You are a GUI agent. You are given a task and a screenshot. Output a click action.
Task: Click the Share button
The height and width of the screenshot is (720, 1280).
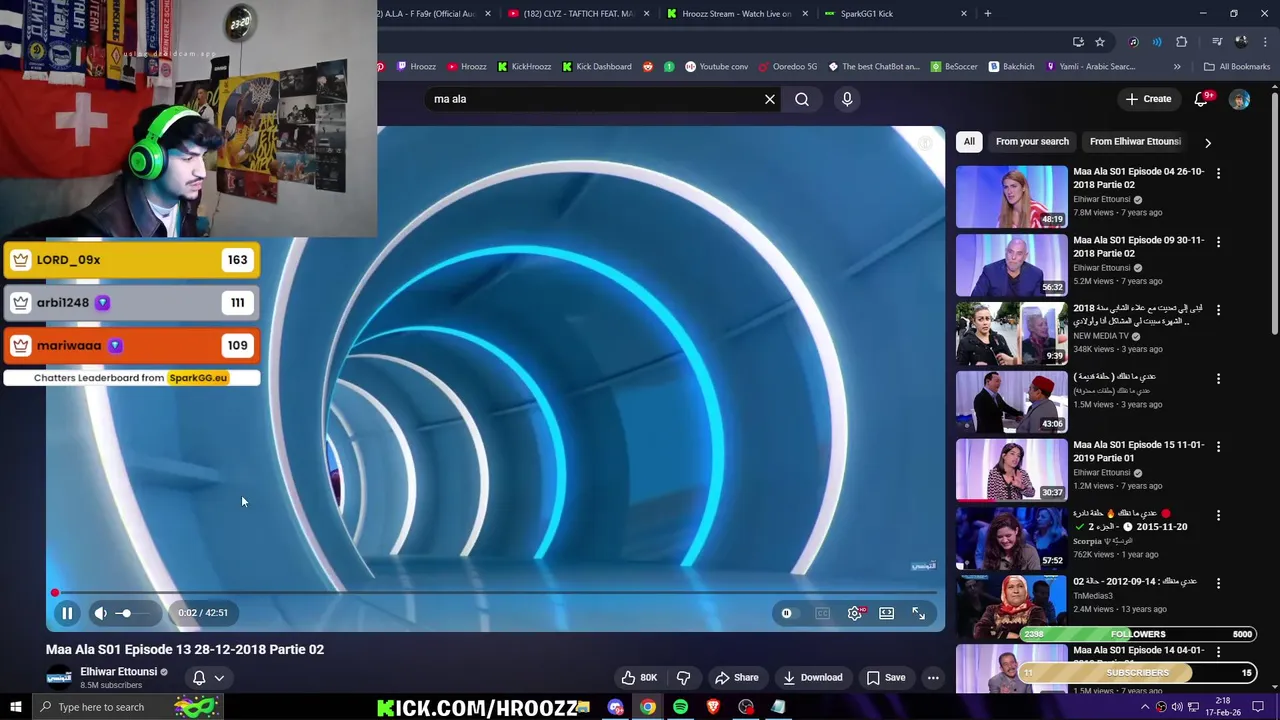click(737, 677)
